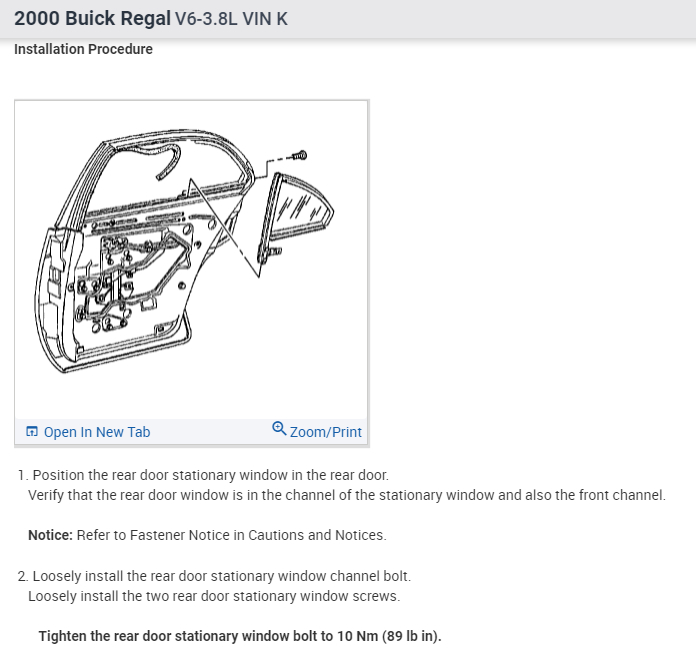The height and width of the screenshot is (657, 696).
Task: Click the 'two rear door stationary window screws' line
Action: tap(214, 596)
